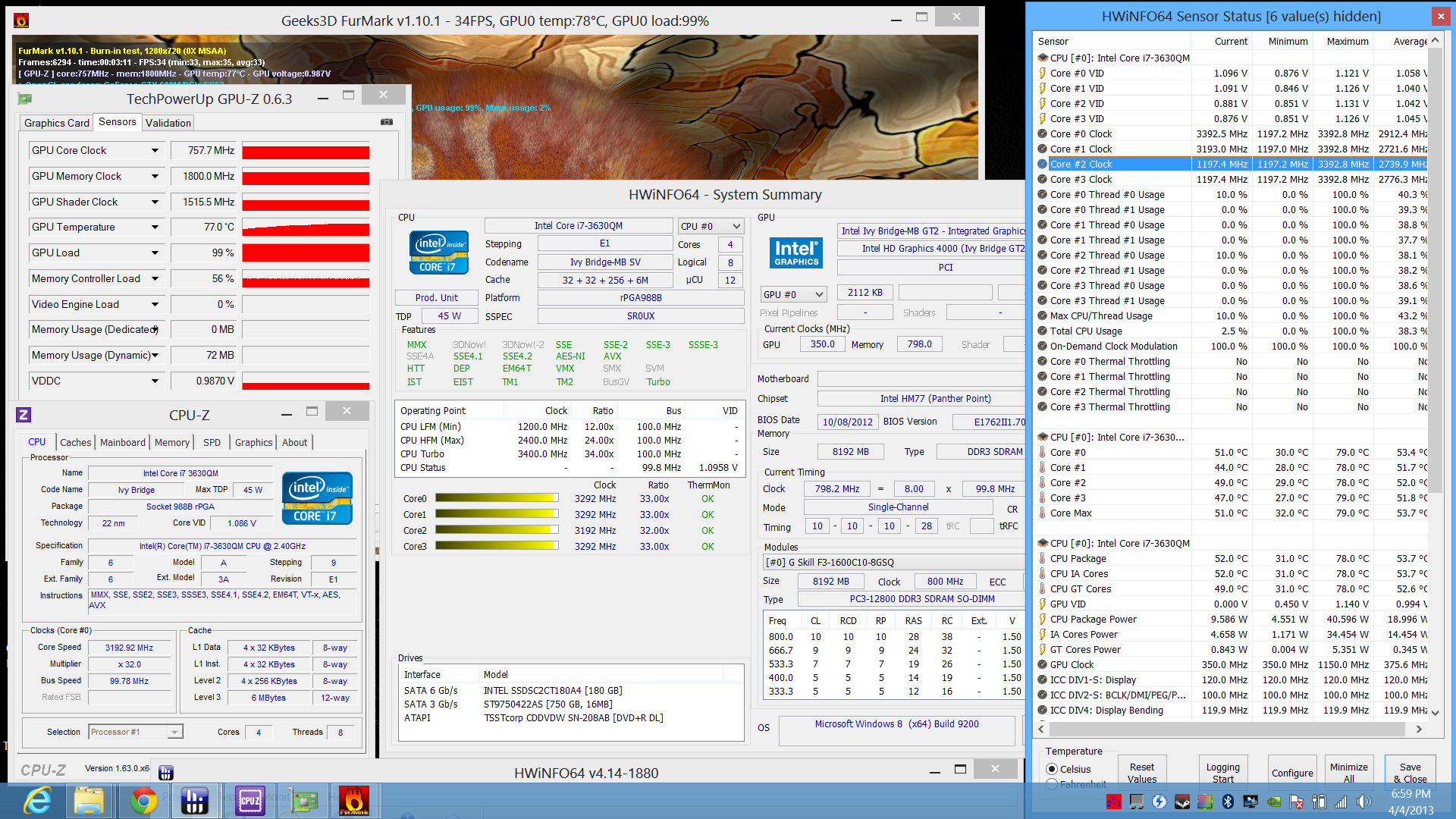Screen dimensions: 1456x819
Task: Open the CPU #0 selector in System Summary
Action: click(711, 226)
